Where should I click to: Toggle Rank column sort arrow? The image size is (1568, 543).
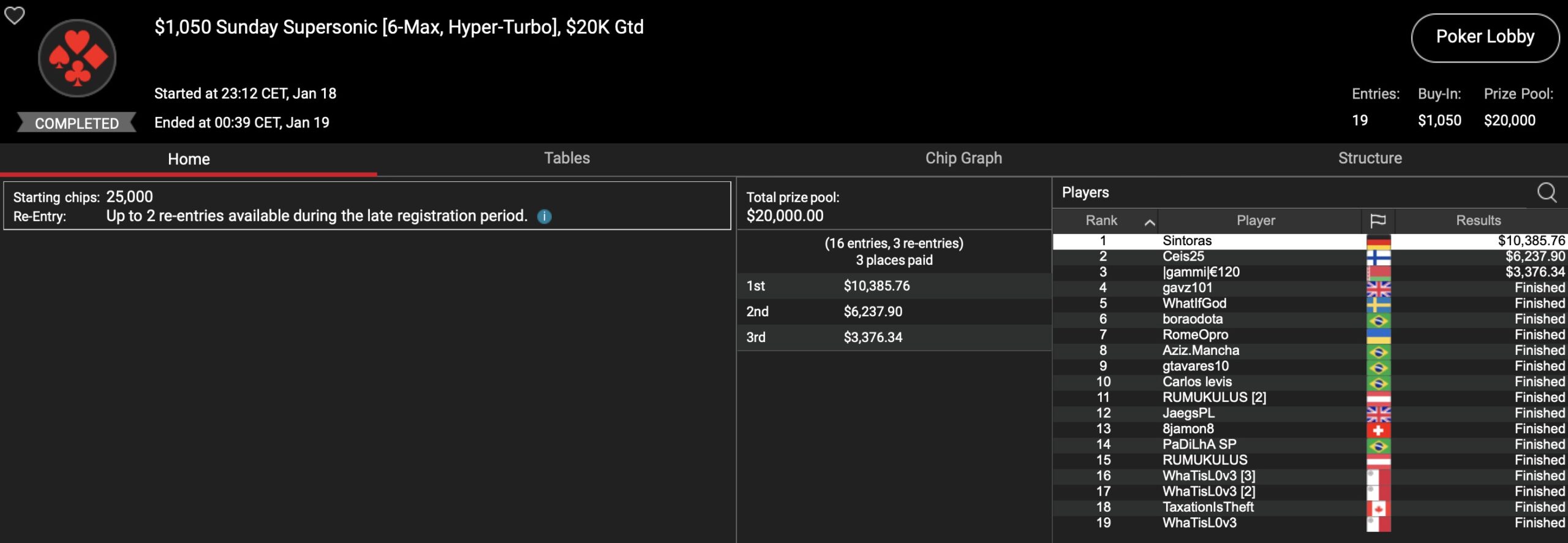(1150, 222)
